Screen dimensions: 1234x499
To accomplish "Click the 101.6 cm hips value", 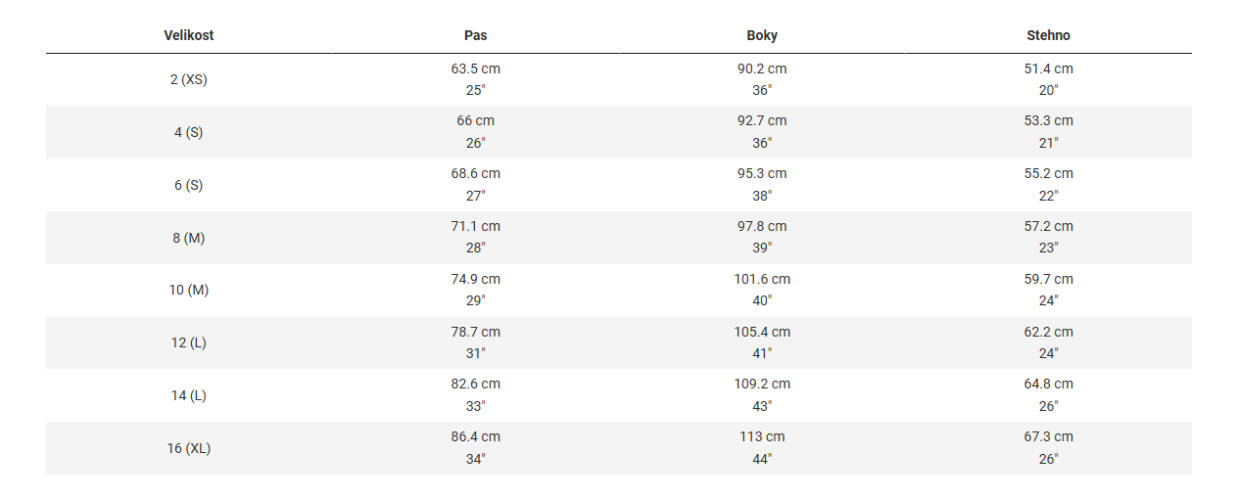I will 762,279.
